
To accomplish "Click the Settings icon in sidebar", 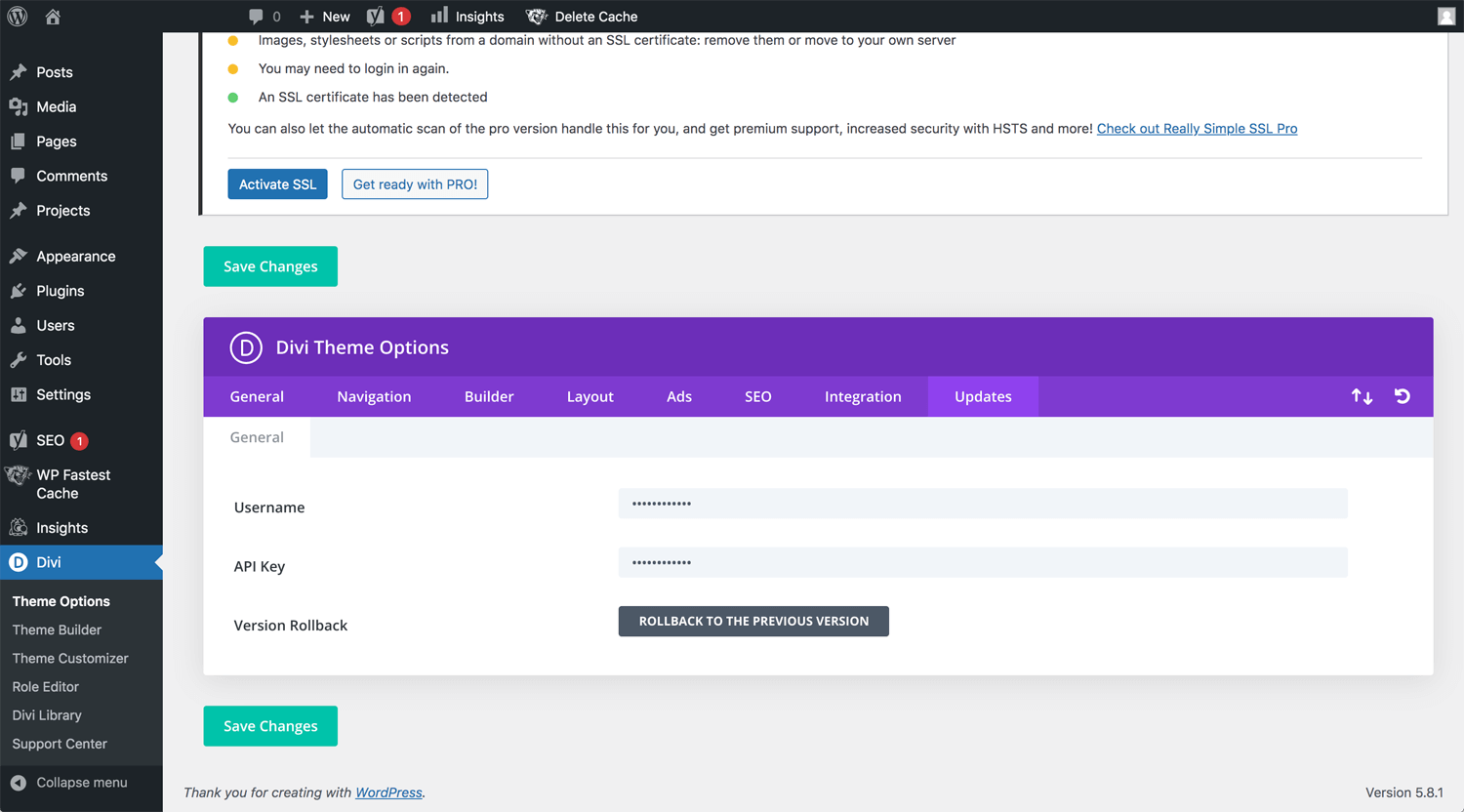I will [19, 394].
